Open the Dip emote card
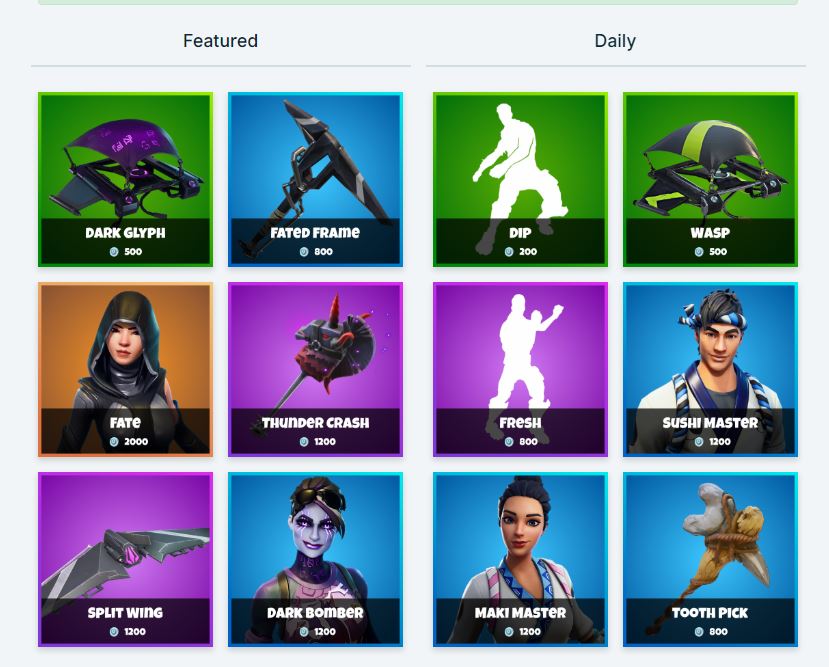829x667 pixels. coord(520,180)
